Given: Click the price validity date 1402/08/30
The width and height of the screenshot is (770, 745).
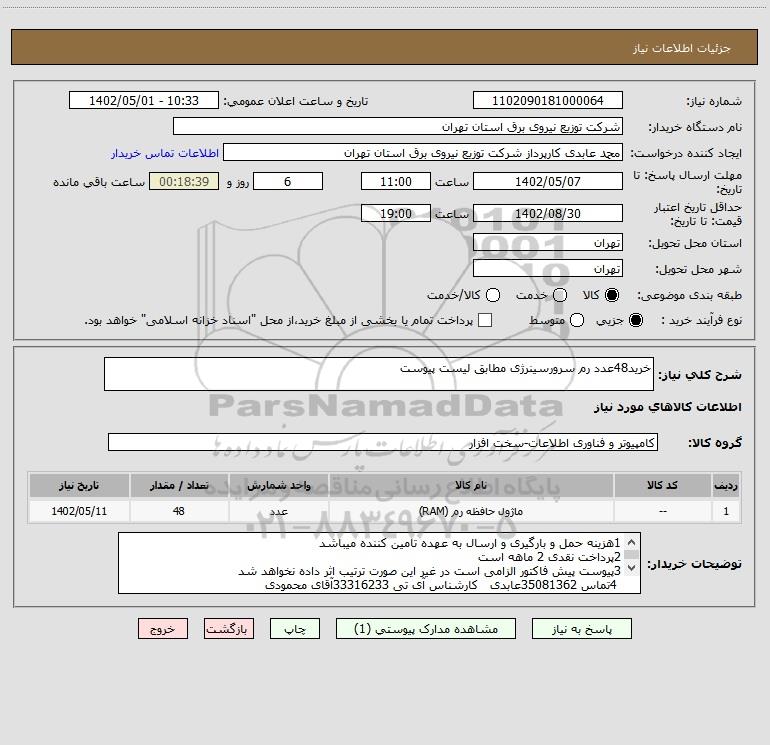Looking at the screenshot, I should point(548,213).
